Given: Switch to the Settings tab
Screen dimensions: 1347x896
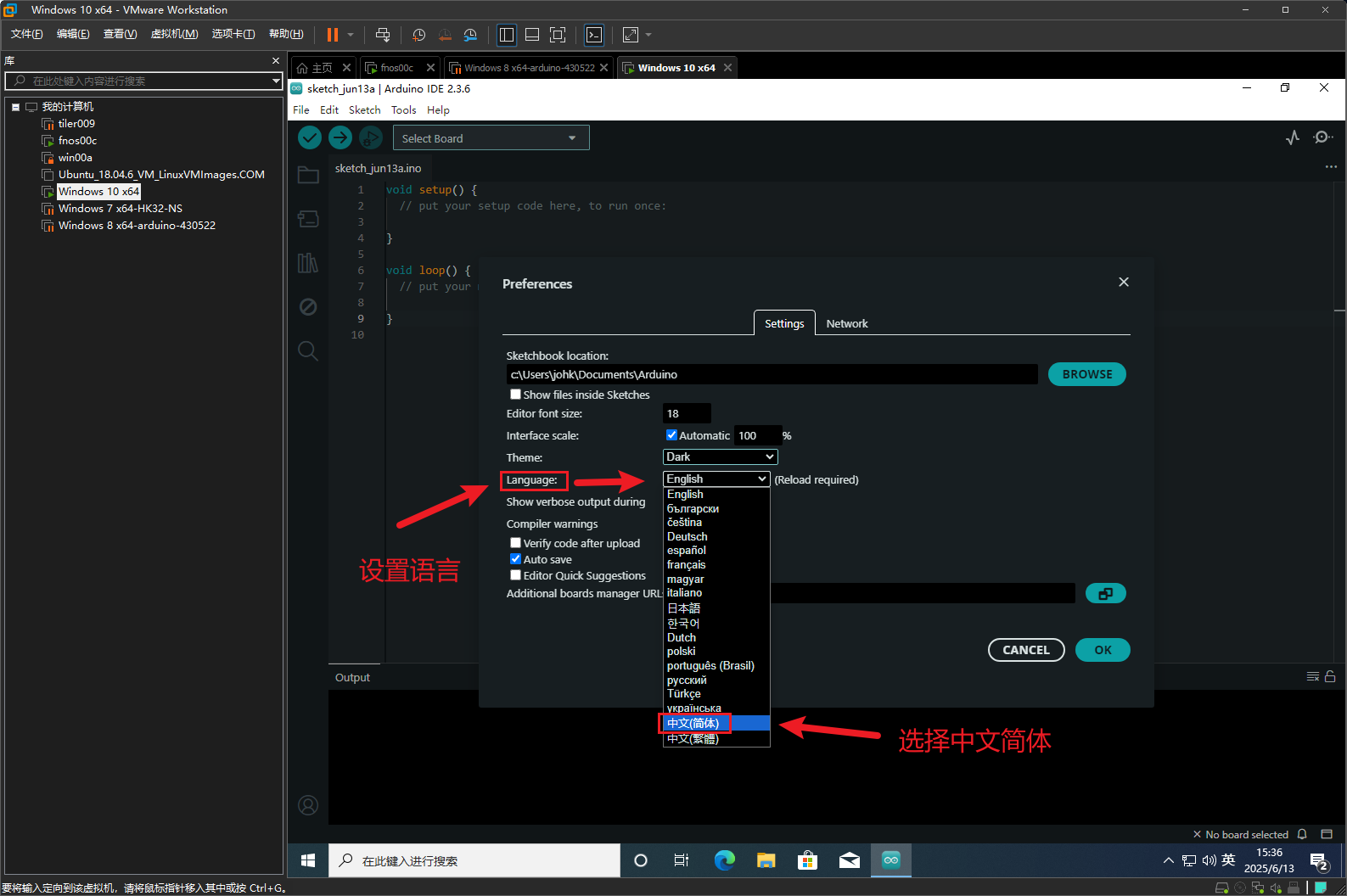Looking at the screenshot, I should click(784, 323).
